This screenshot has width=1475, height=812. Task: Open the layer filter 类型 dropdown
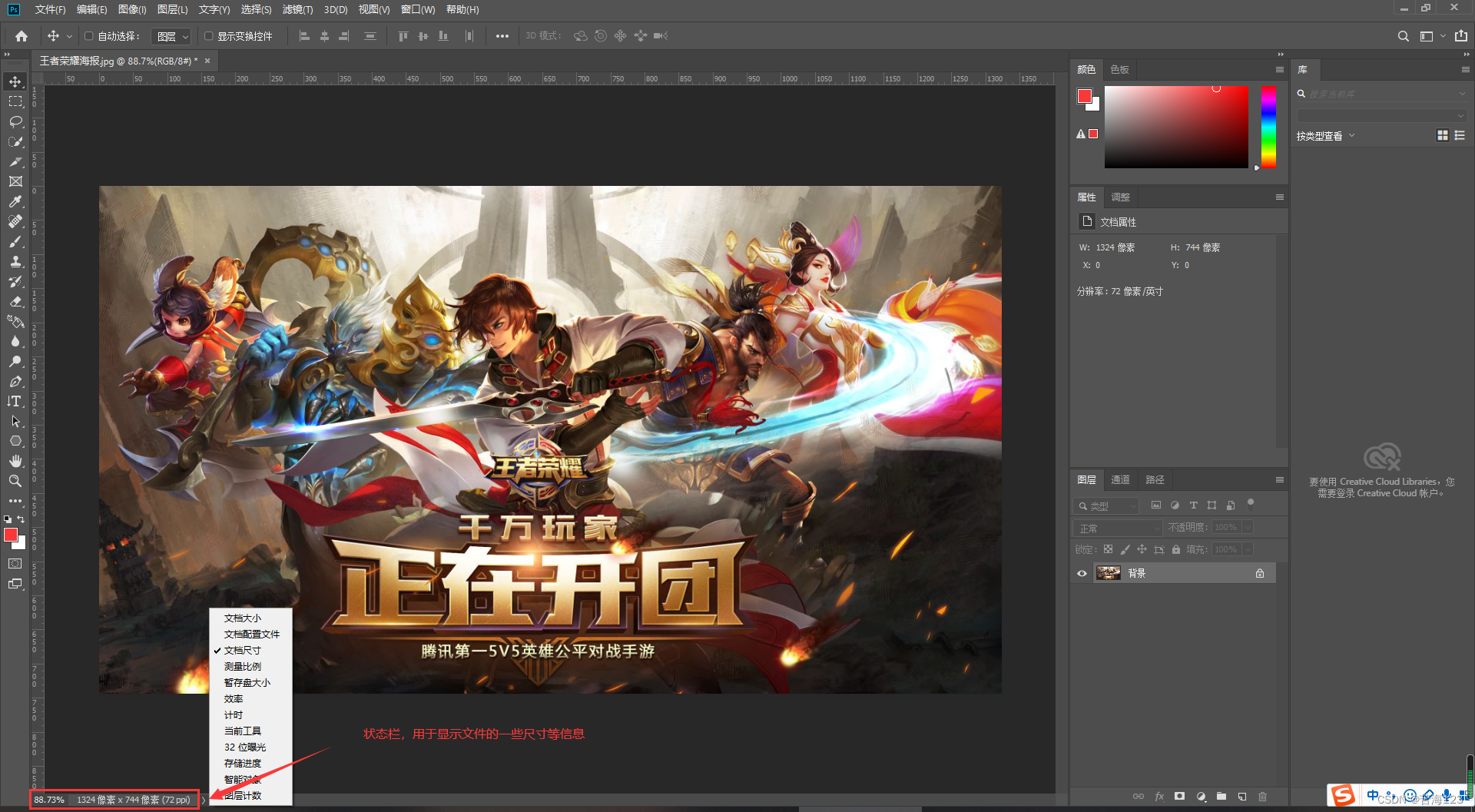(1105, 506)
